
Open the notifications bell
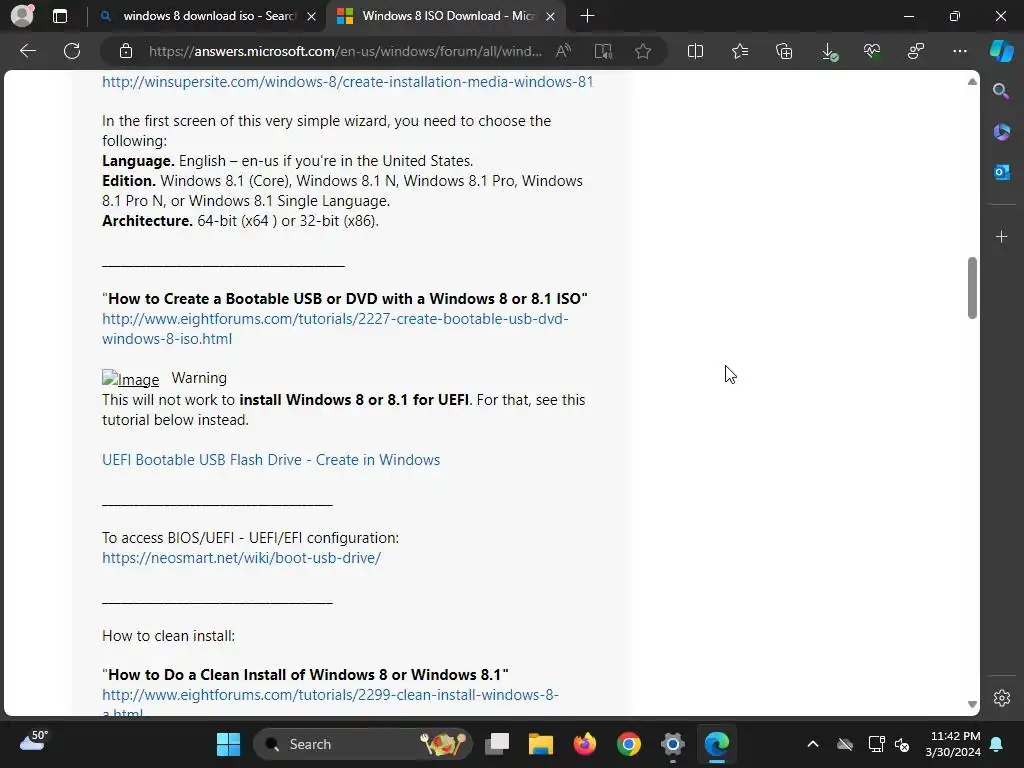click(x=997, y=744)
